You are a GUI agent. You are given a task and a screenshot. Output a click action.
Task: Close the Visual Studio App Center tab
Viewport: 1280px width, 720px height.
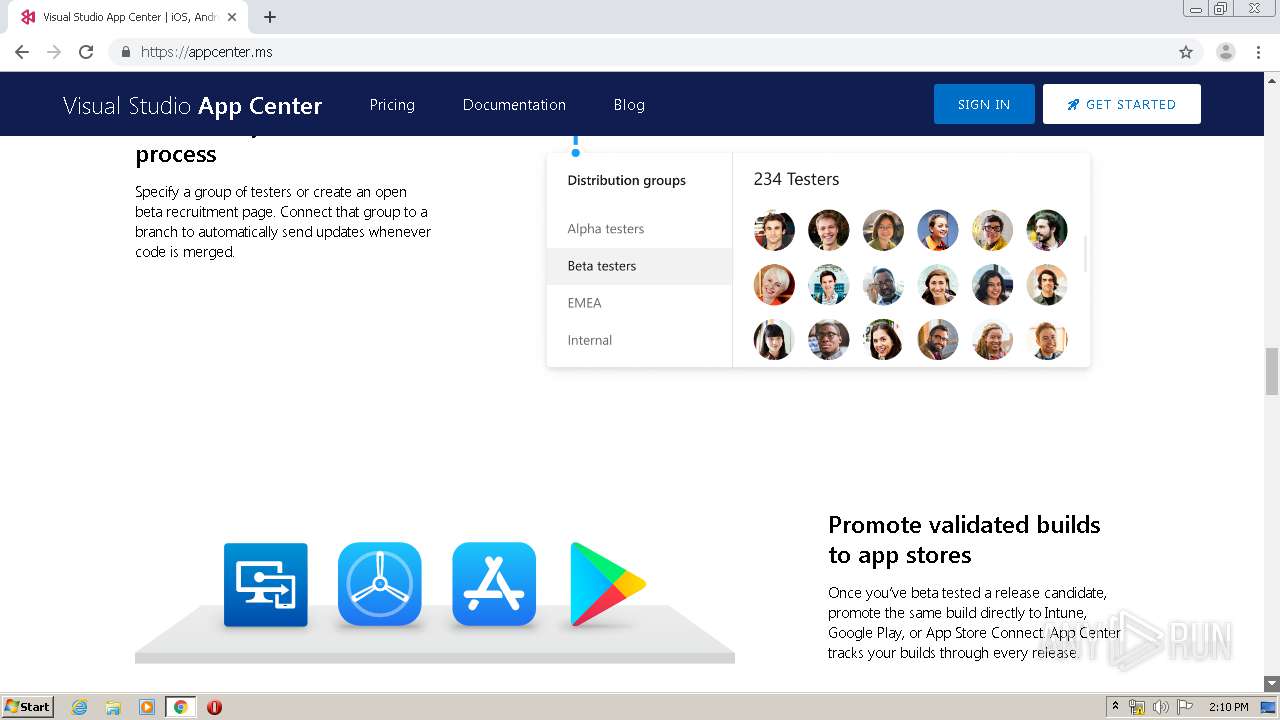(x=232, y=17)
